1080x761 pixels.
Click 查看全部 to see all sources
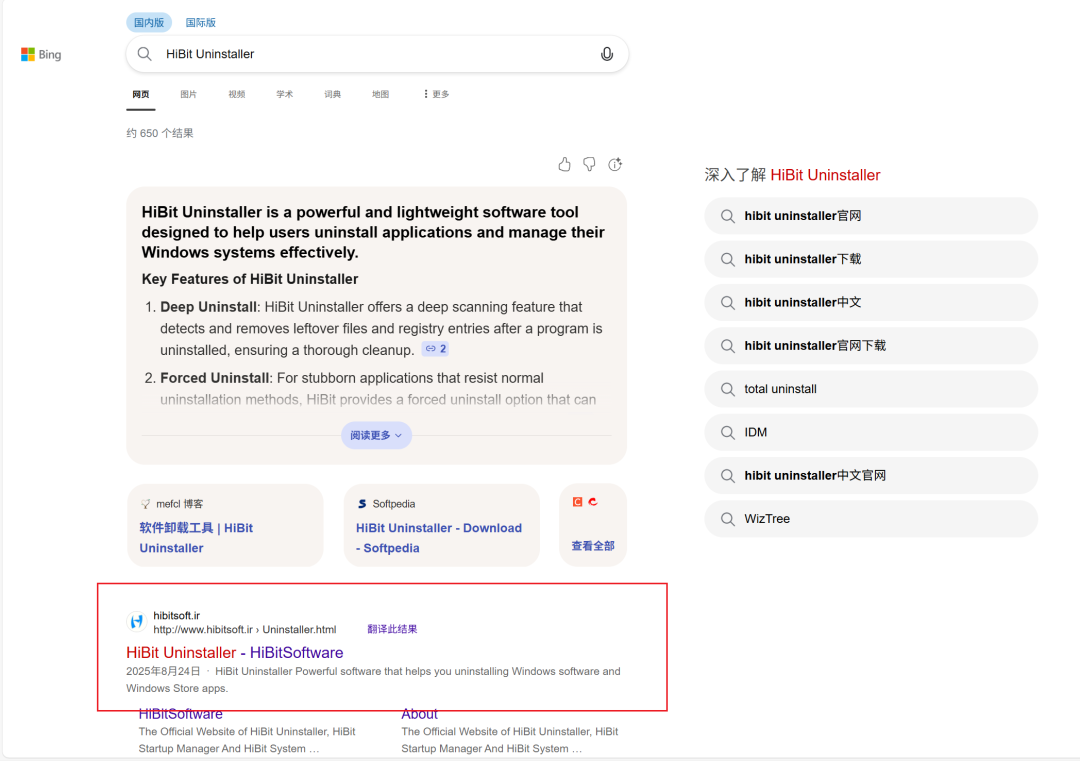pyautogui.click(x=593, y=545)
